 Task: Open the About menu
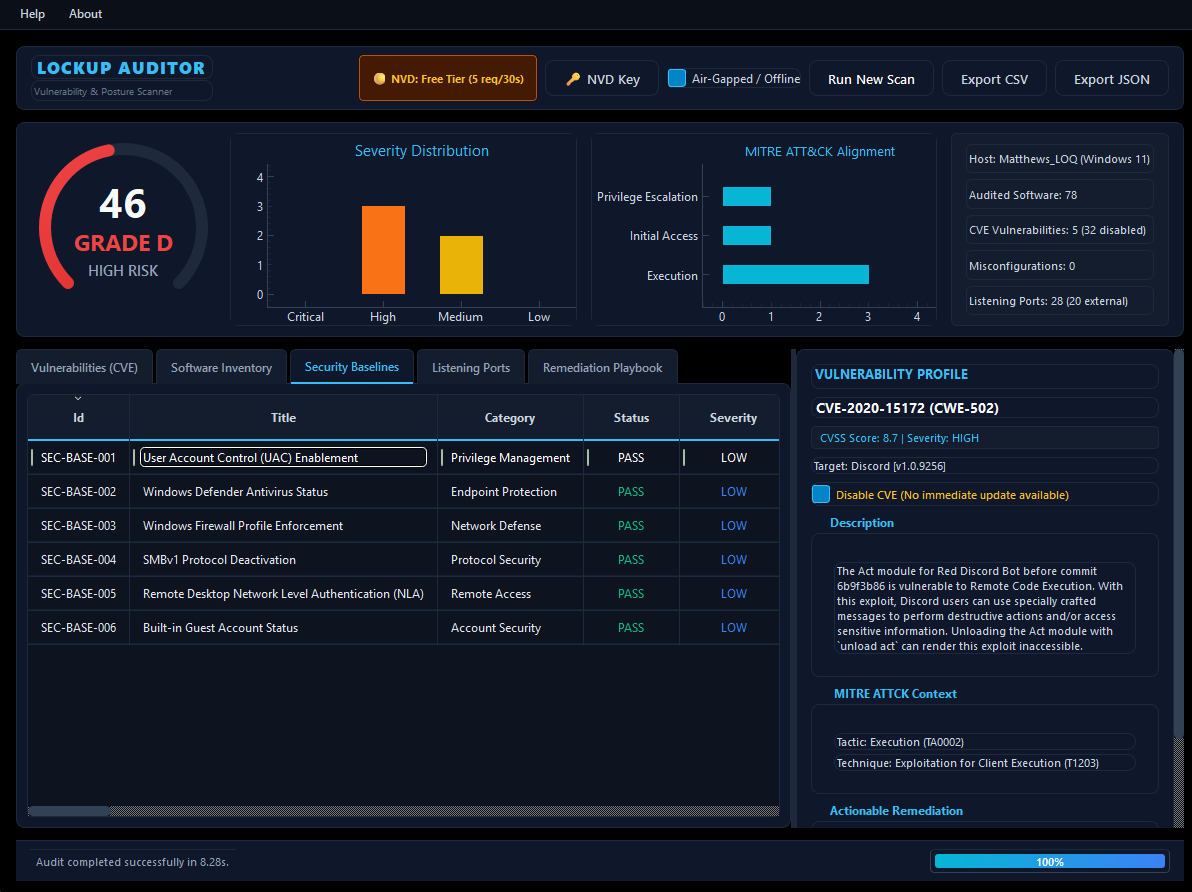click(x=85, y=14)
